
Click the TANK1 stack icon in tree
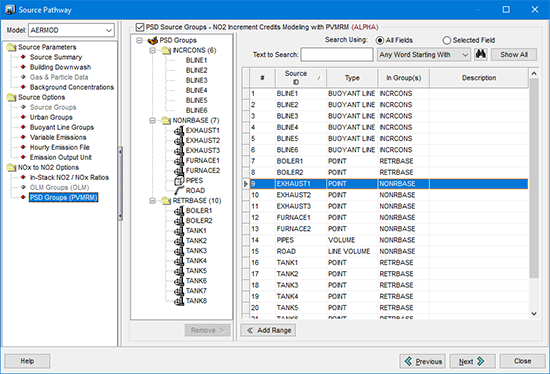(179, 231)
